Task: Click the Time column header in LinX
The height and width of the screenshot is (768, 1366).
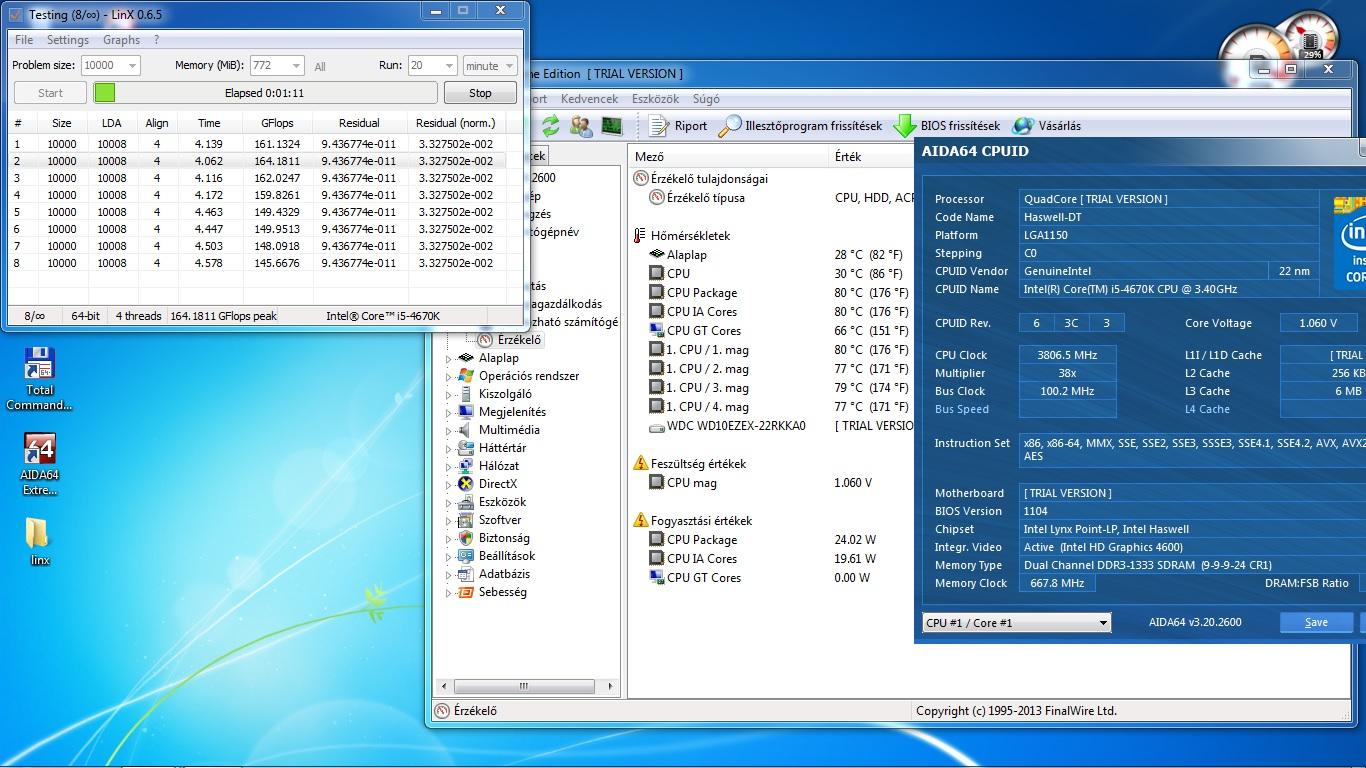Action: pyautogui.click(x=209, y=123)
